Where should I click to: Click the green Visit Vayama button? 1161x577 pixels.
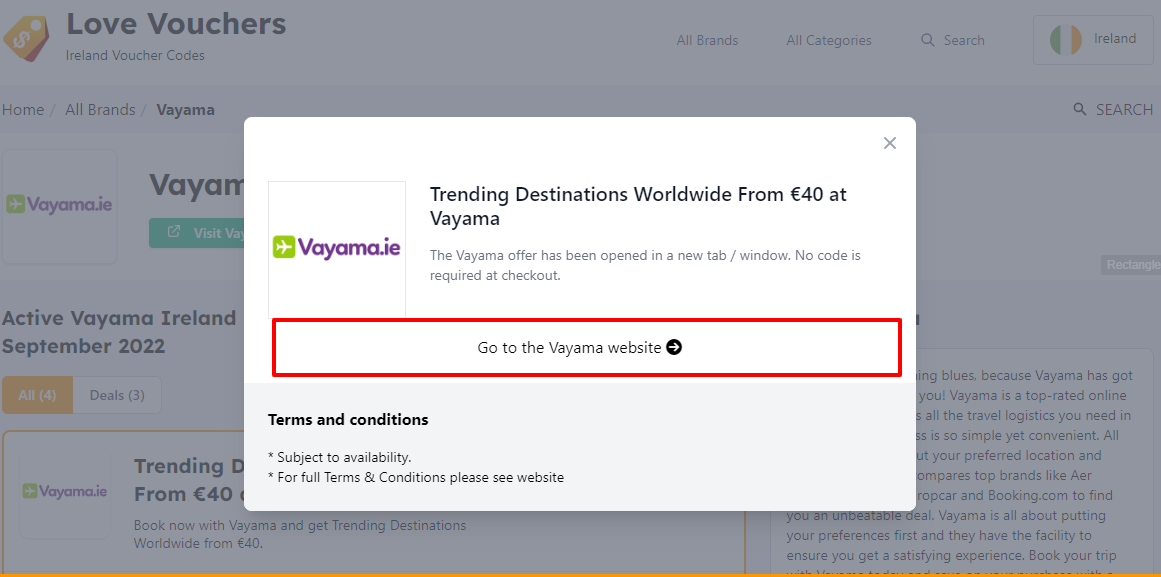pyautogui.click(x=198, y=232)
